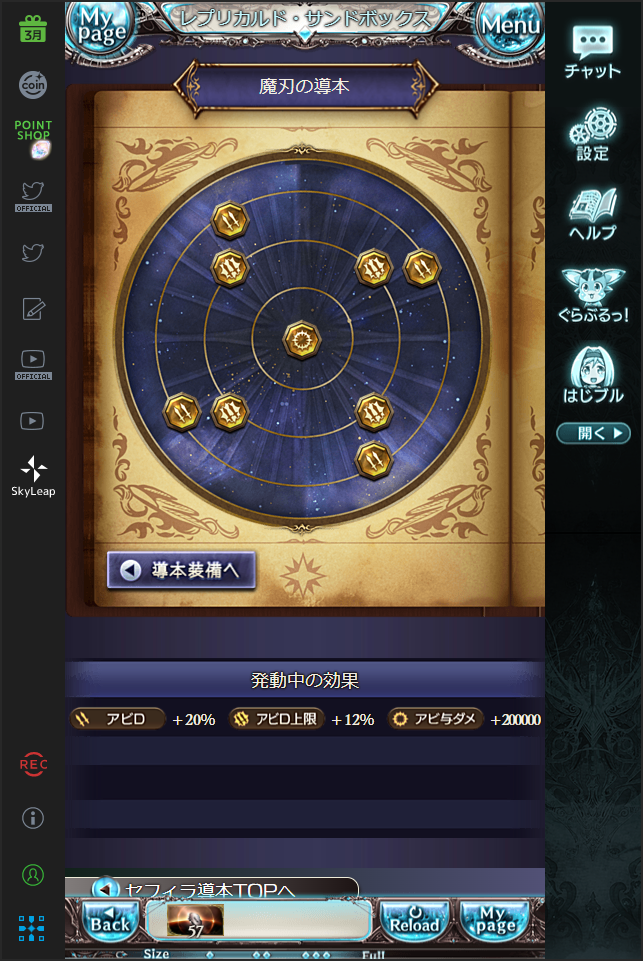
Task: Reload the game page
Action: point(414,921)
